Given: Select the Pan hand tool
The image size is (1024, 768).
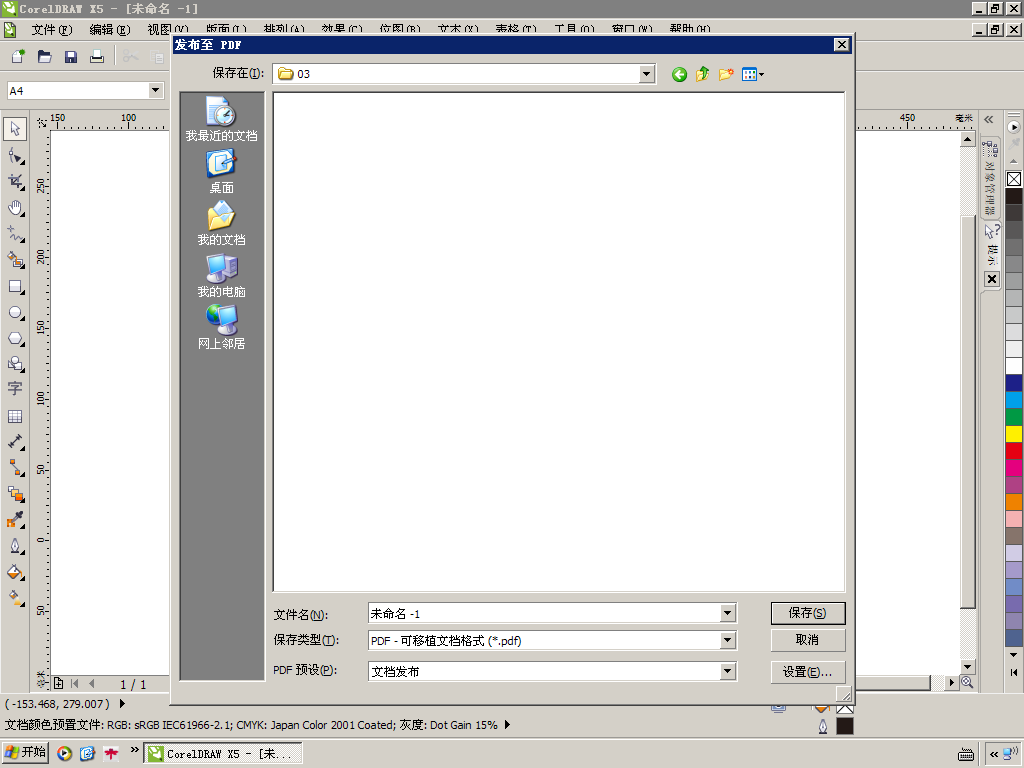Looking at the screenshot, I should 16,208.
